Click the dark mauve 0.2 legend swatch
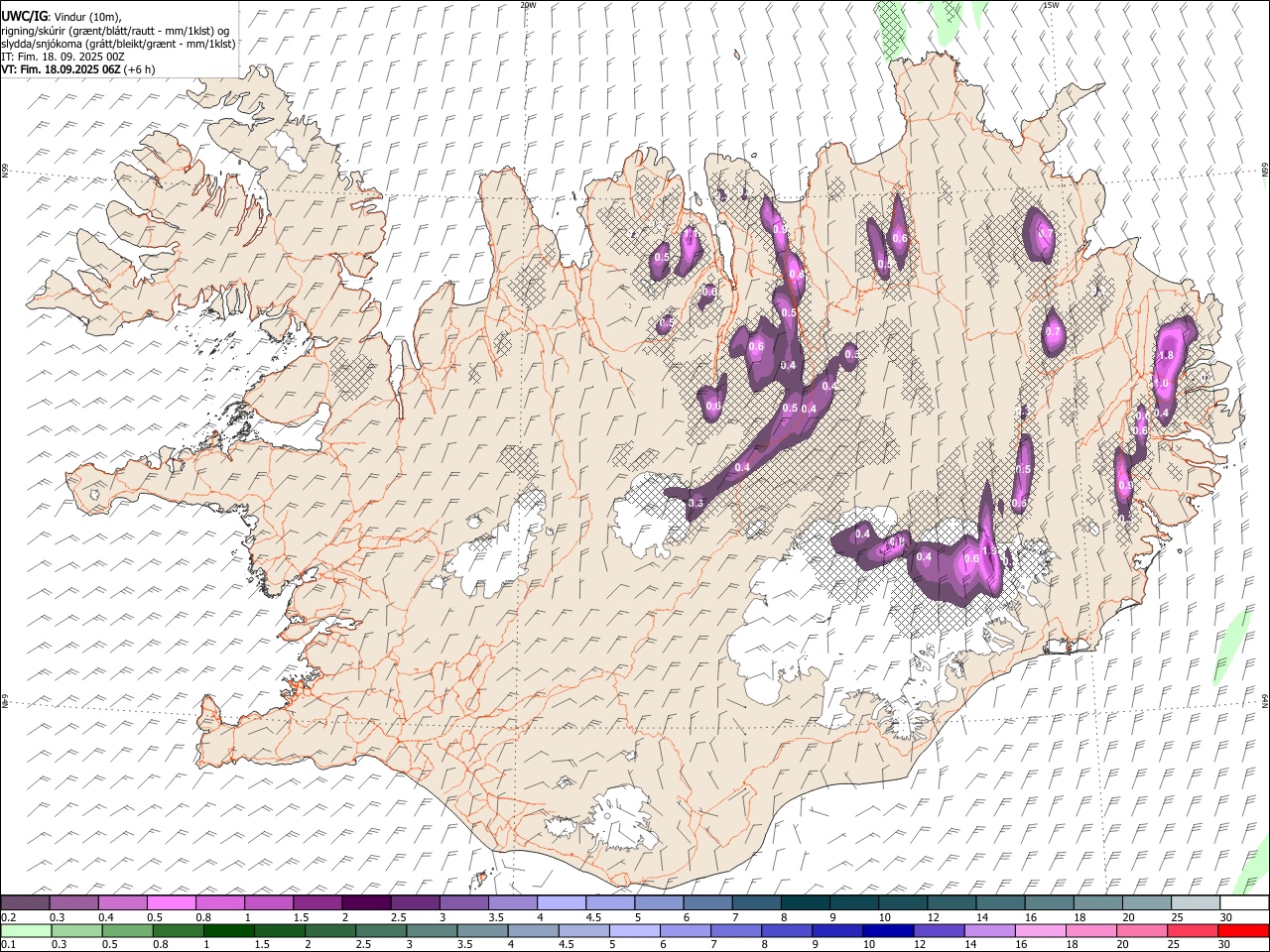Image resolution: width=1270 pixels, height=952 pixels. coord(25,903)
